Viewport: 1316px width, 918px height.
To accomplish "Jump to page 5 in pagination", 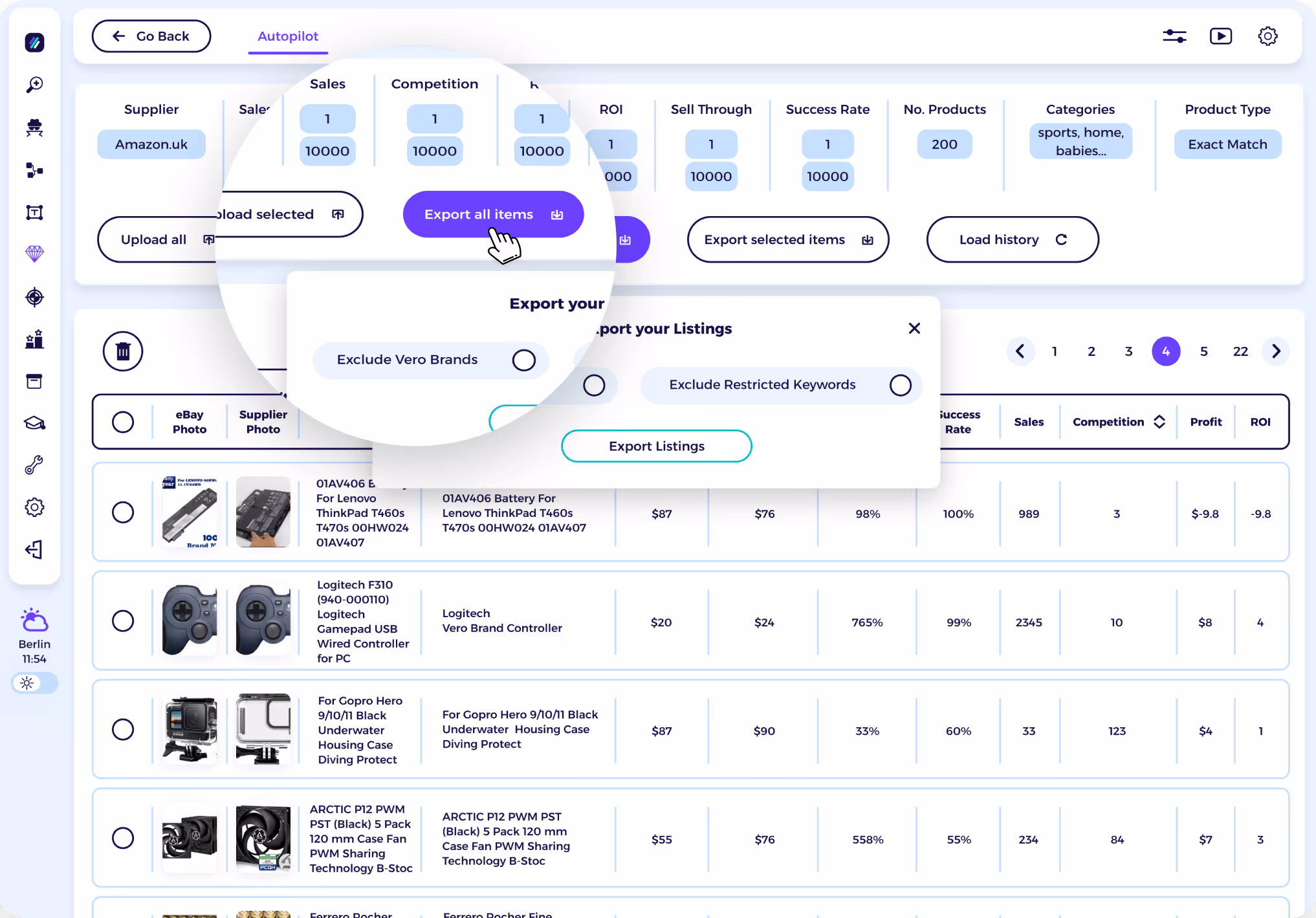I will (1203, 351).
